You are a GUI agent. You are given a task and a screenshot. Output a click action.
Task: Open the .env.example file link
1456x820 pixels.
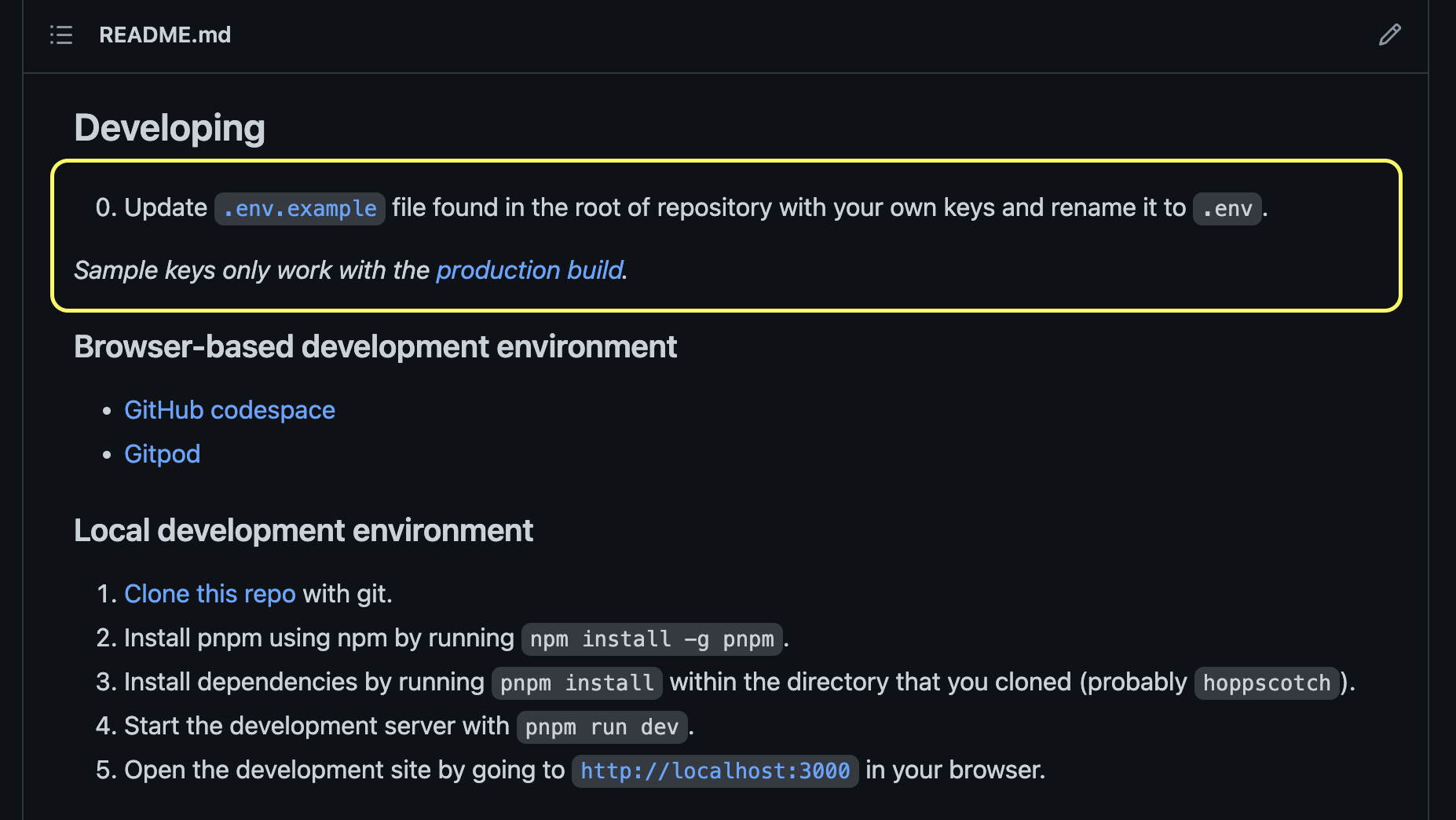coord(300,209)
